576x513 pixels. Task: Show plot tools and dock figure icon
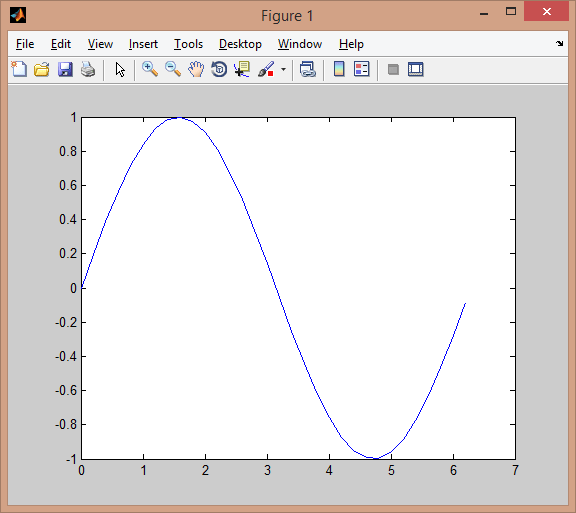click(x=416, y=69)
